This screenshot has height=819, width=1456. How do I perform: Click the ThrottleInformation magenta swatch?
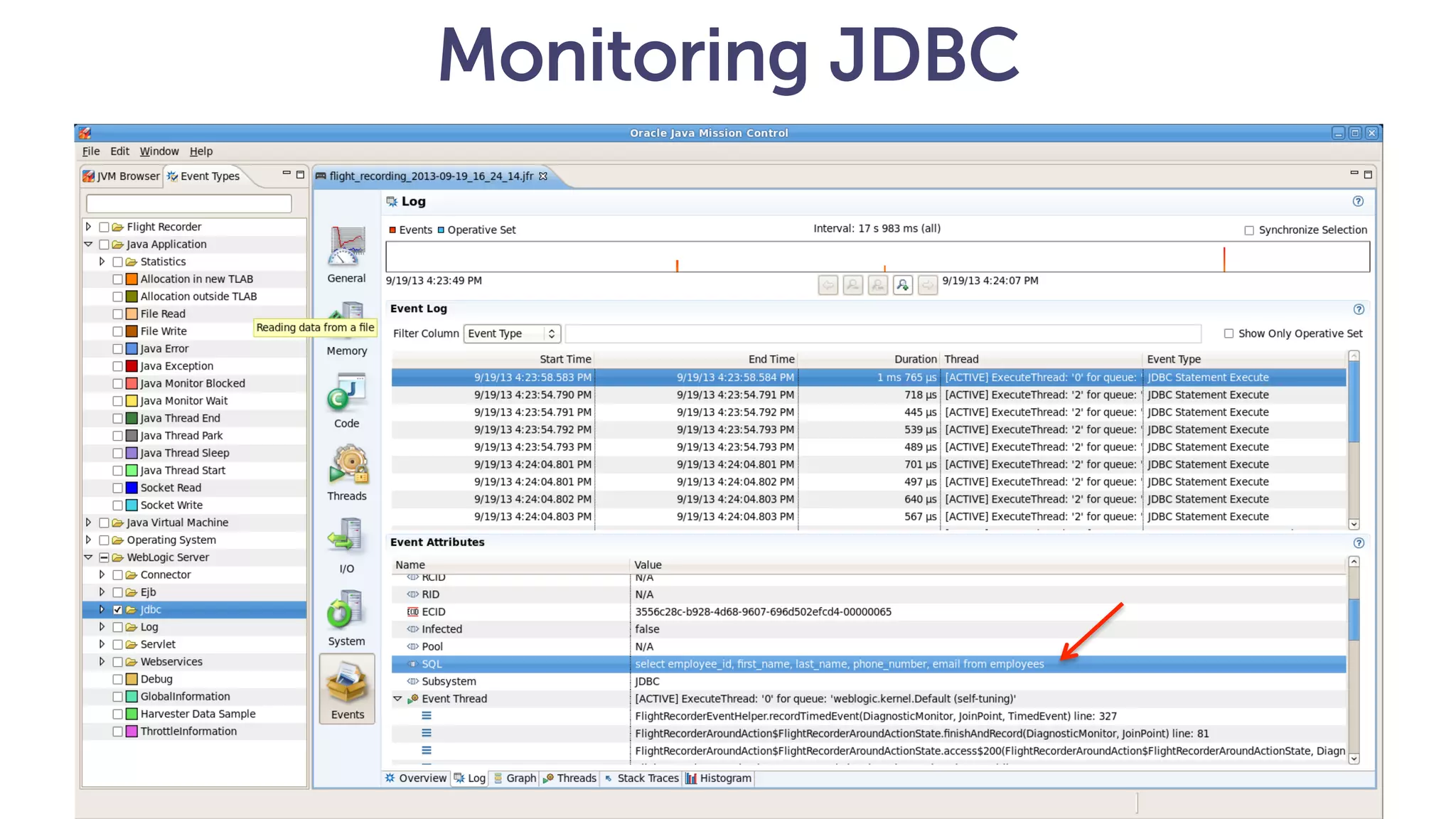[x=132, y=732]
